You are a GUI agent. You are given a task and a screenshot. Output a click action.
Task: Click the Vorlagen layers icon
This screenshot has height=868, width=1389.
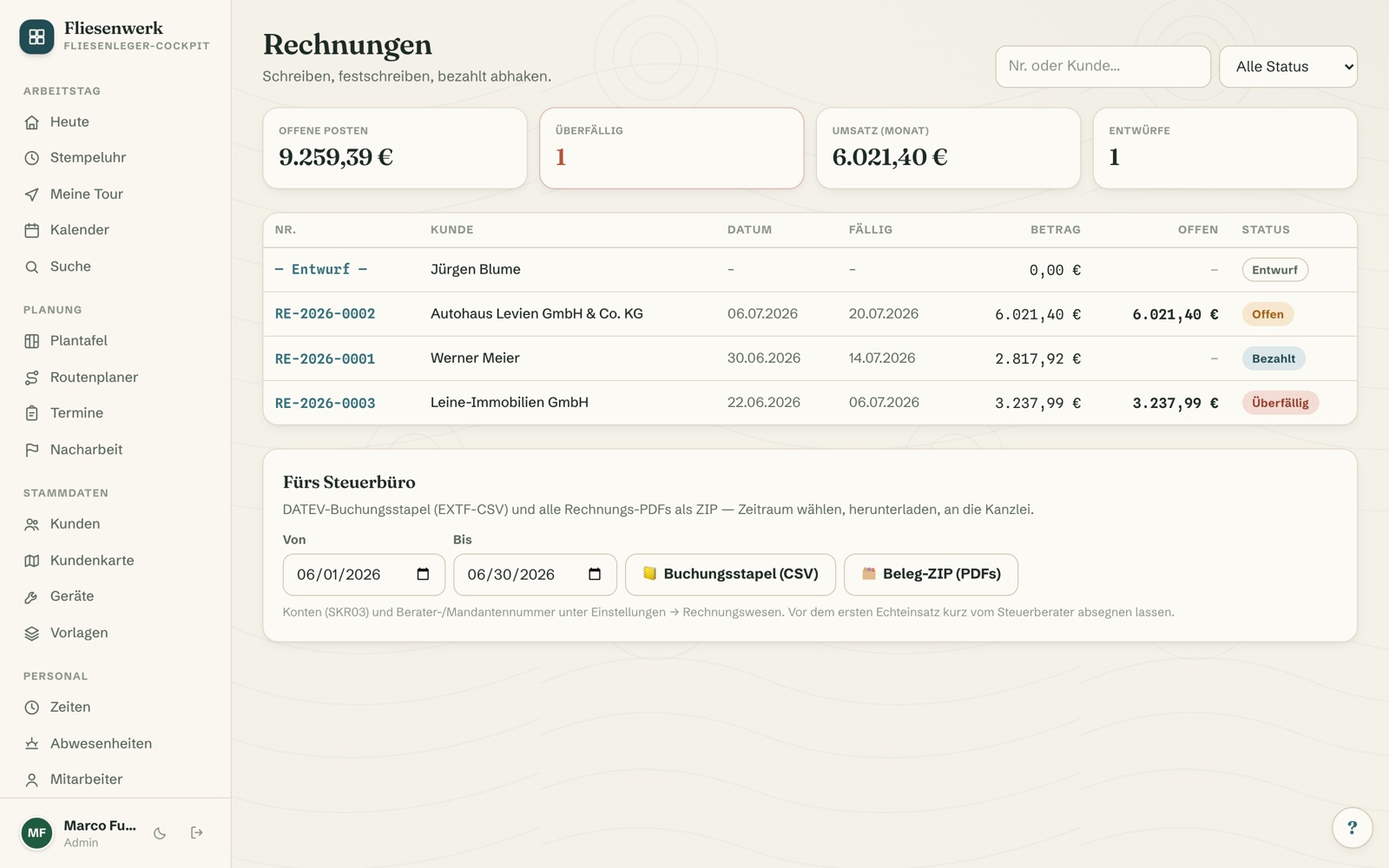[32, 633]
